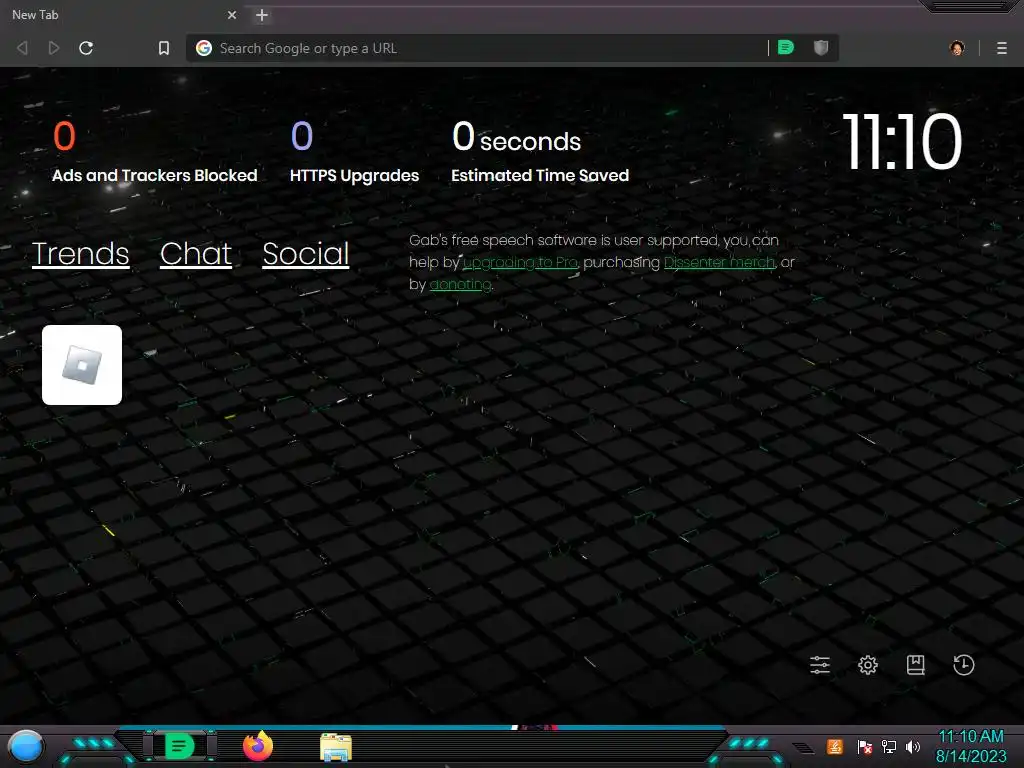The image size is (1024, 768).
Task: Open bookmarks from the bottom-right icon
Action: click(916, 665)
